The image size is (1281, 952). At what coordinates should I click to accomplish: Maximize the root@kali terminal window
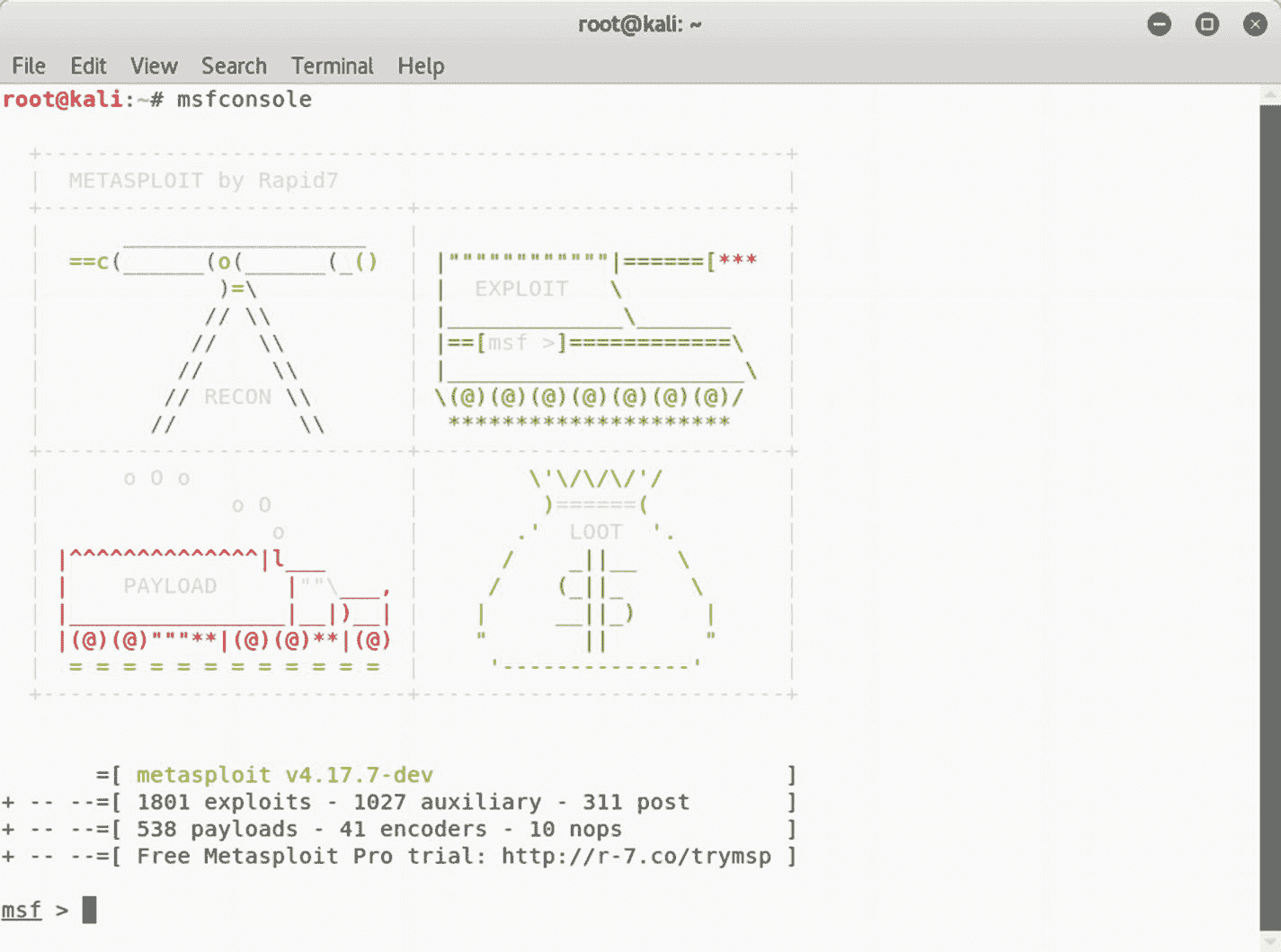click(x=1207, y=24)
